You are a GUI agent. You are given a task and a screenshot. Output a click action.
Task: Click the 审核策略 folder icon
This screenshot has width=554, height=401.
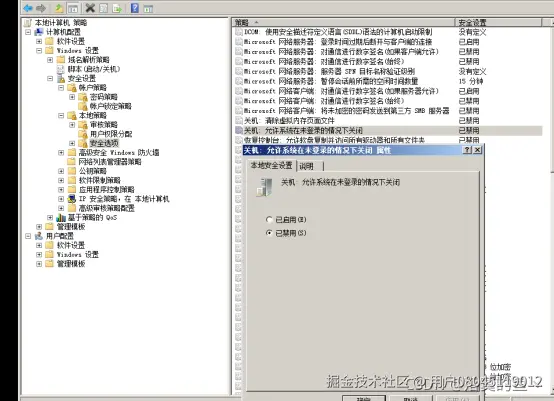[x=83, y=125]
